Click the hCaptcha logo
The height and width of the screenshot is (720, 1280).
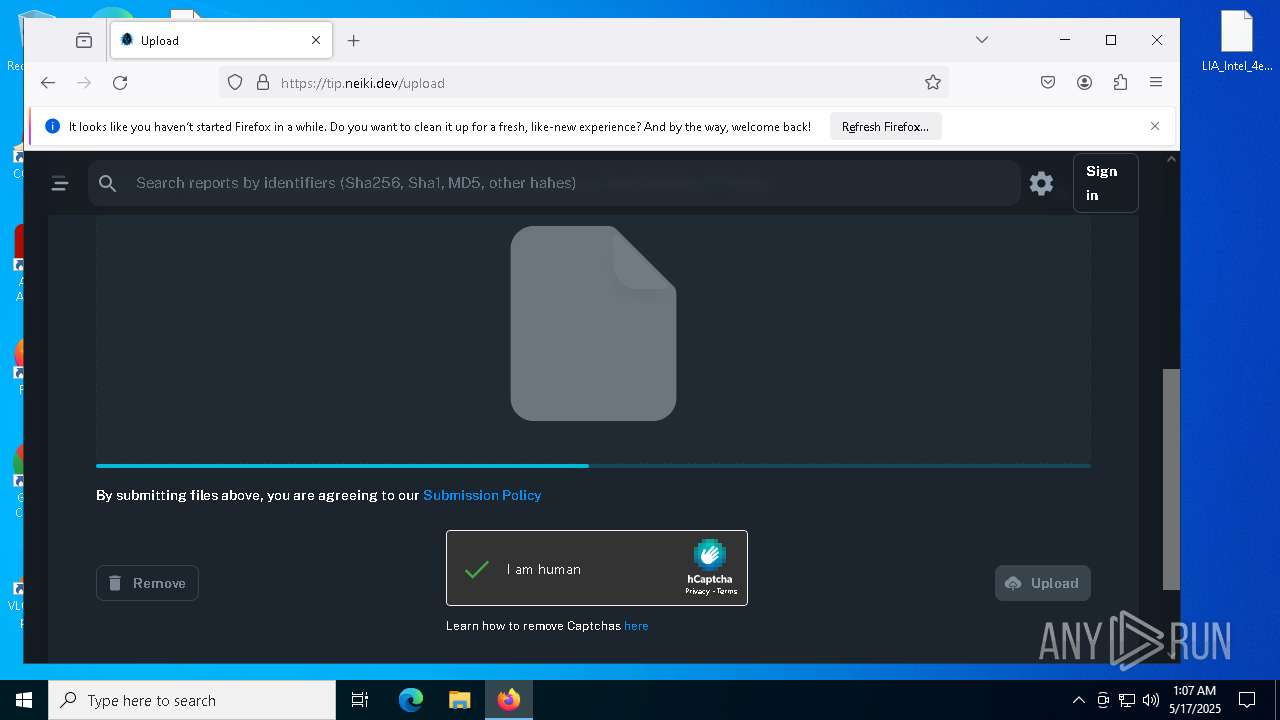pyautogui.click(x=709, y=559)
